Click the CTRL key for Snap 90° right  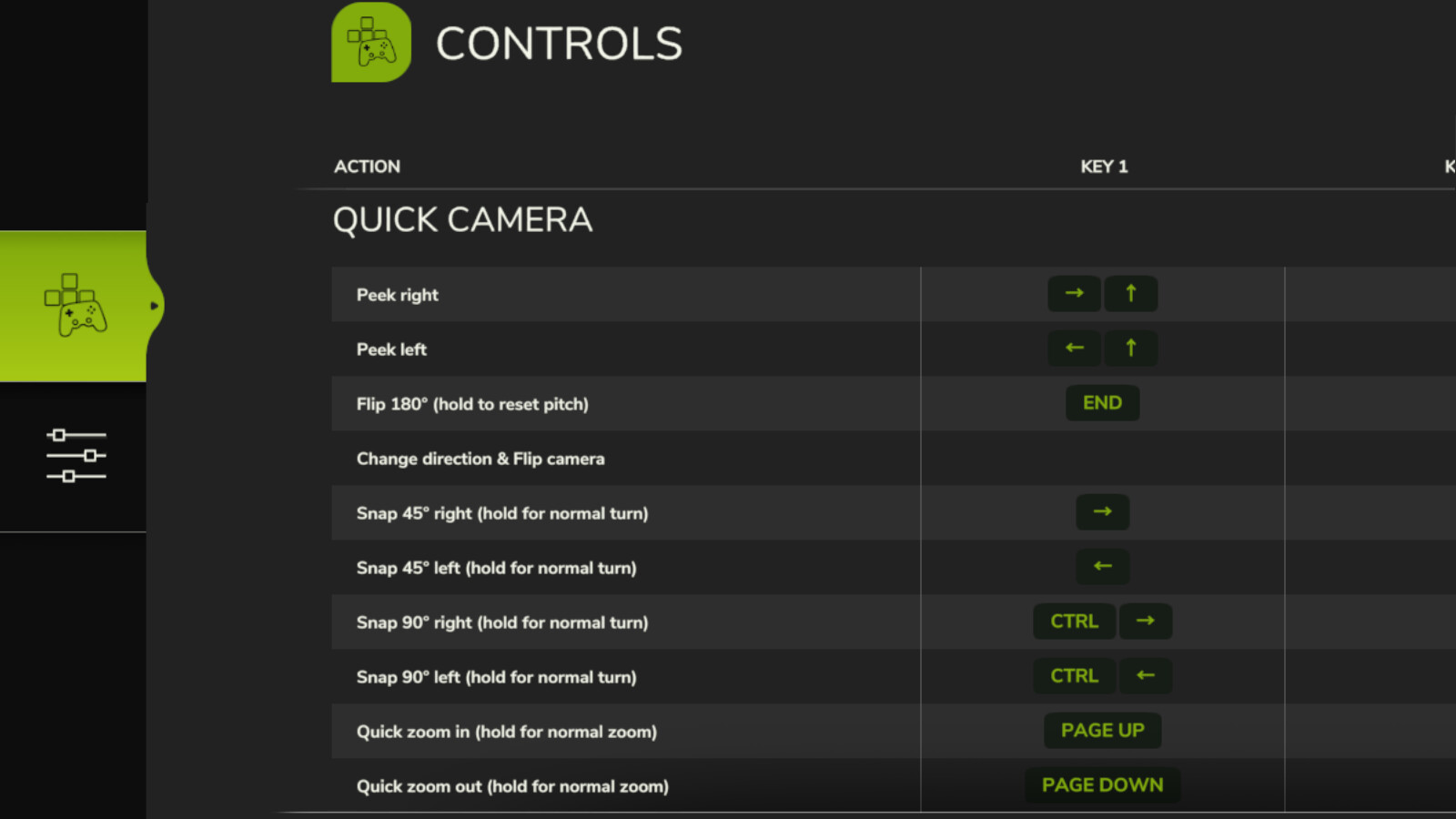(x=1074, y=622)
